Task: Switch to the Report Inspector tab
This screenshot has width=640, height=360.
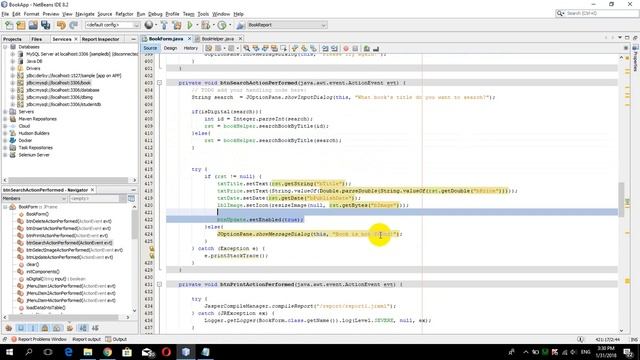Action: 100,39
